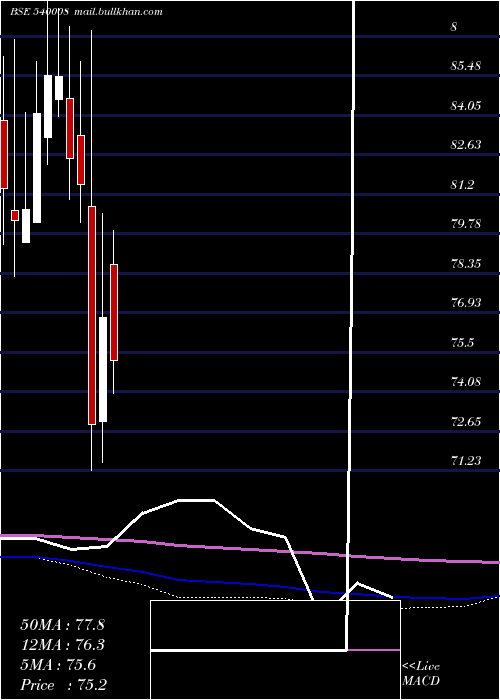The image size is (500, 700).
Task: Click the <<Live MACD label
Action: tap(421, 674)
